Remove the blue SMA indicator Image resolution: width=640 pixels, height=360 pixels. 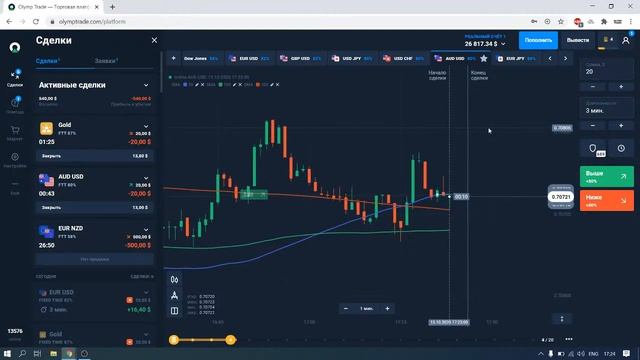click(x=202, y=84)
